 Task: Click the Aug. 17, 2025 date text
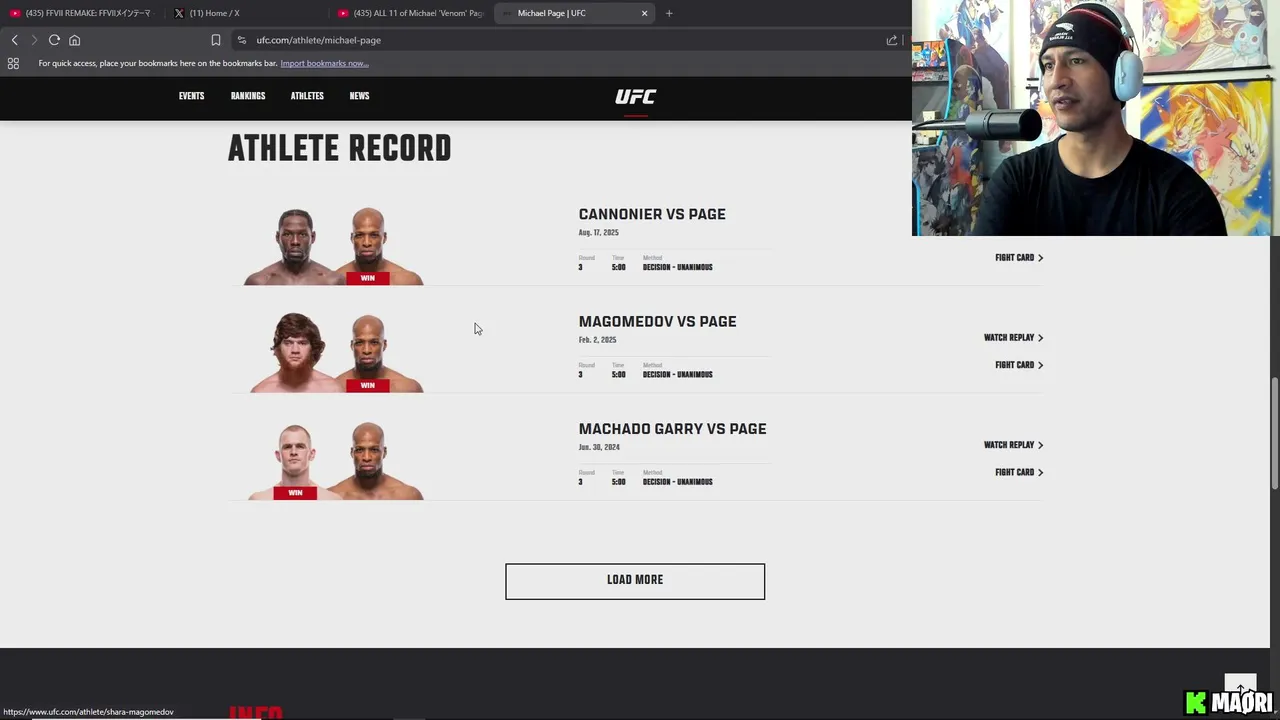point(598,233)
